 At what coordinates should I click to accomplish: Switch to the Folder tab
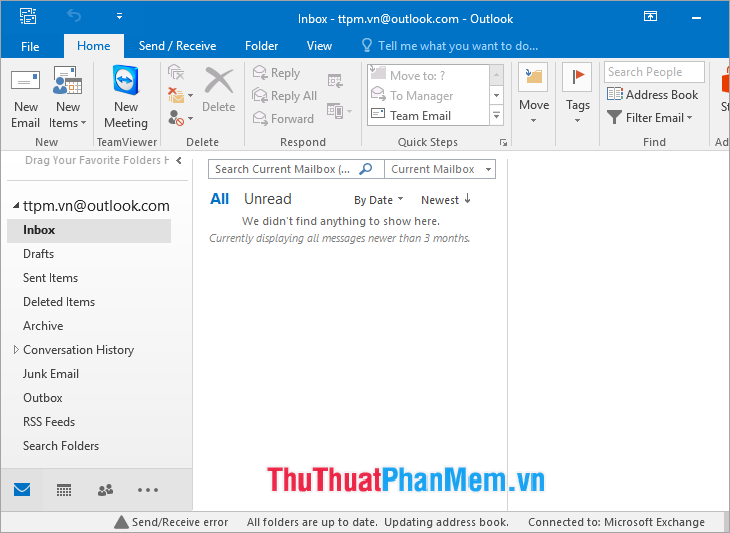coord(262,46)
